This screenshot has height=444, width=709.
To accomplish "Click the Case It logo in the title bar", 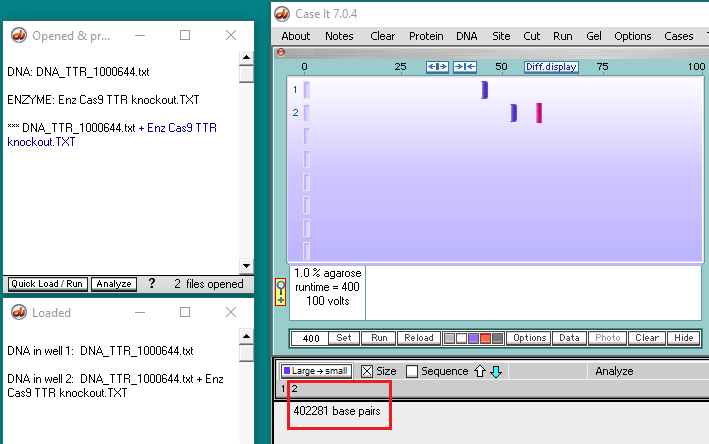I will click(x=282, y=14).
